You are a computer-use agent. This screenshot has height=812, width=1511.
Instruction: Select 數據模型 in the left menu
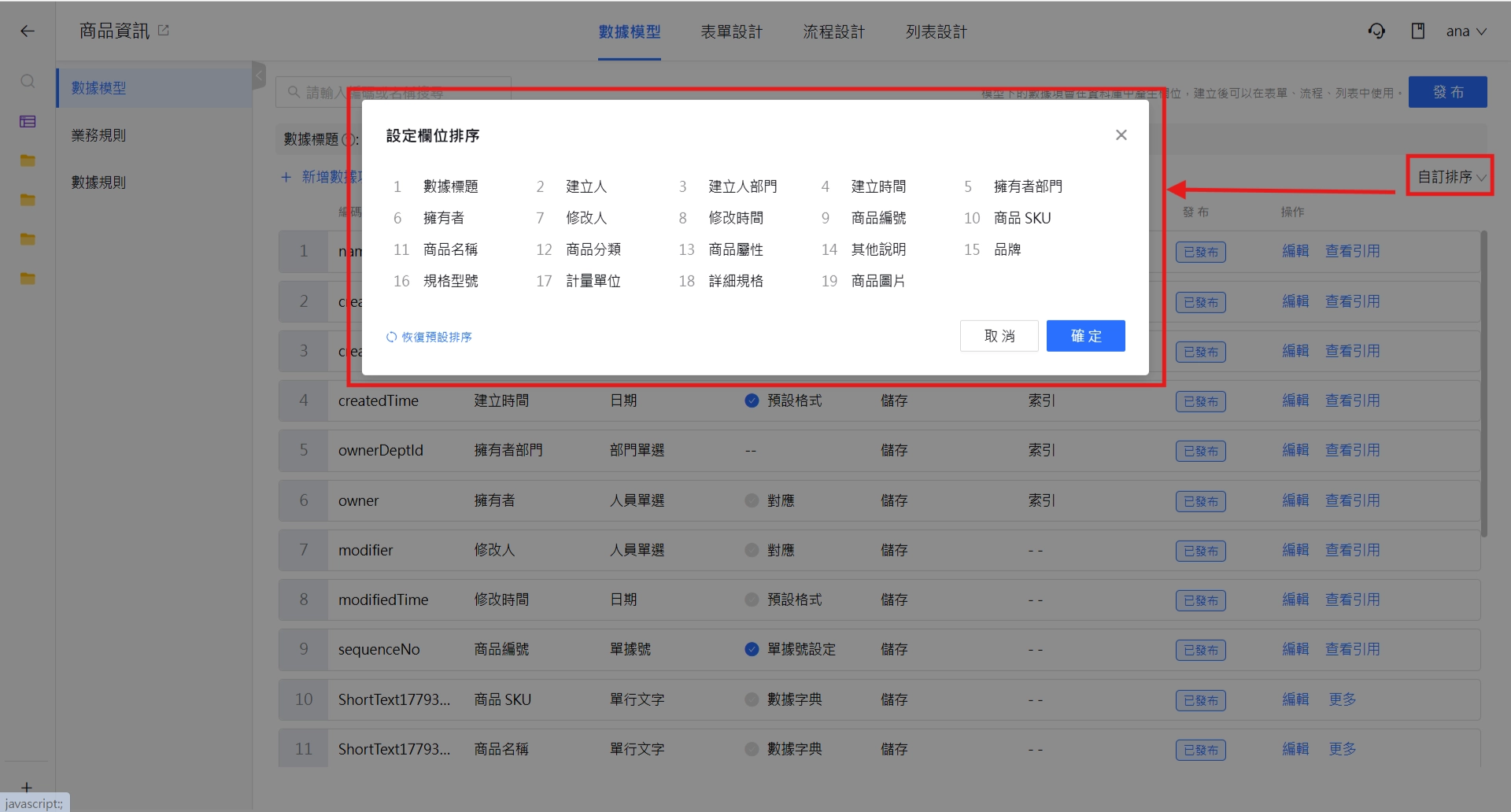click(155, 88)
